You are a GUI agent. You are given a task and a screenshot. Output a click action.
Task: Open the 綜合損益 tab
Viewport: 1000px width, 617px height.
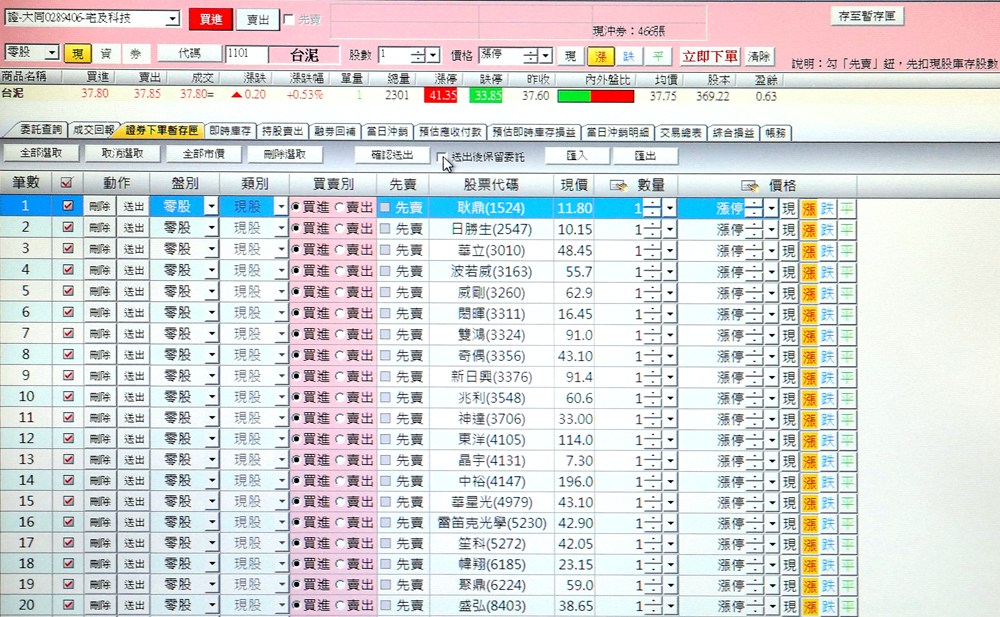pos(733,132)
